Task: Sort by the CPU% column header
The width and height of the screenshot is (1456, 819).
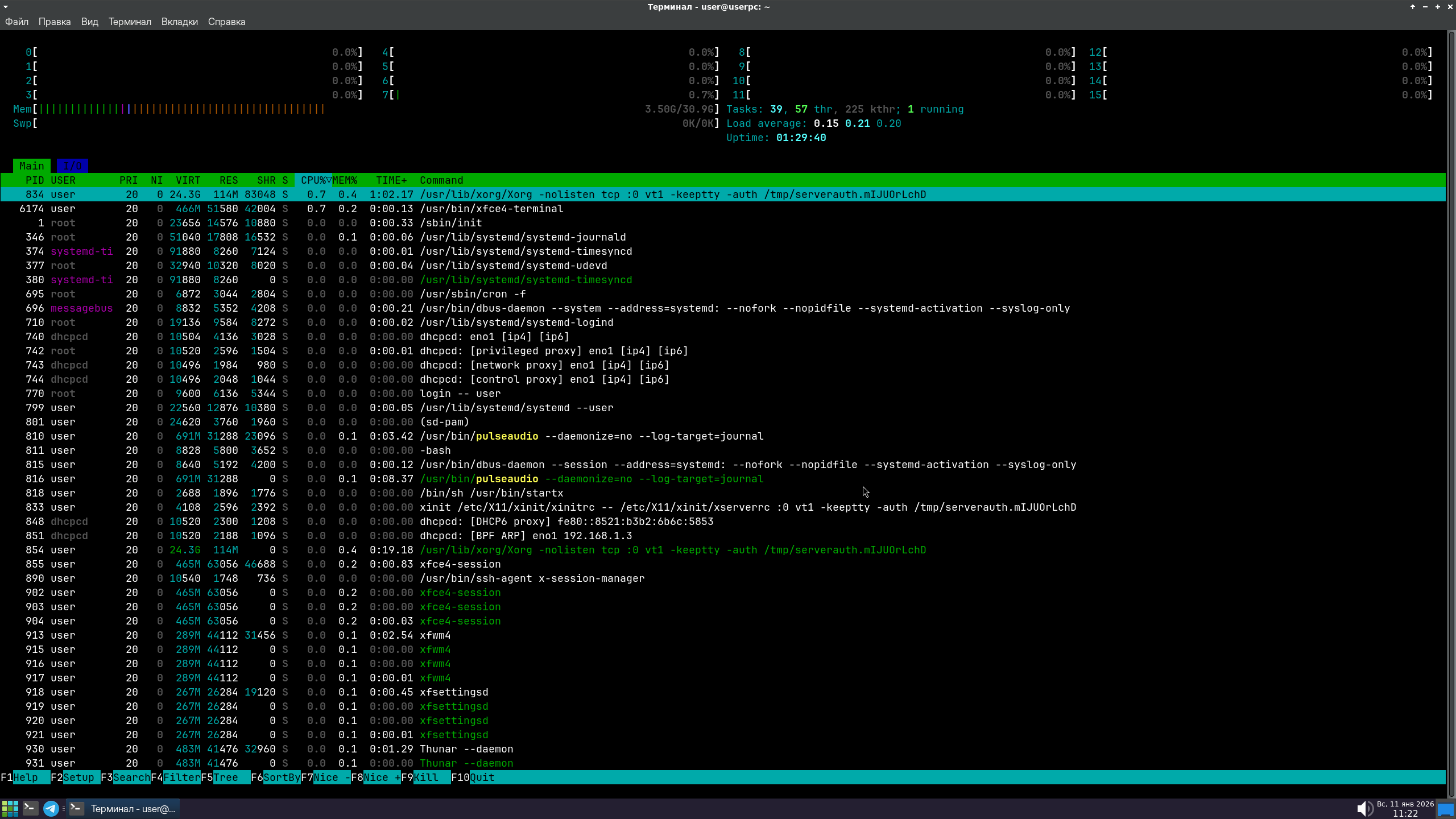Action: (313, 180)
